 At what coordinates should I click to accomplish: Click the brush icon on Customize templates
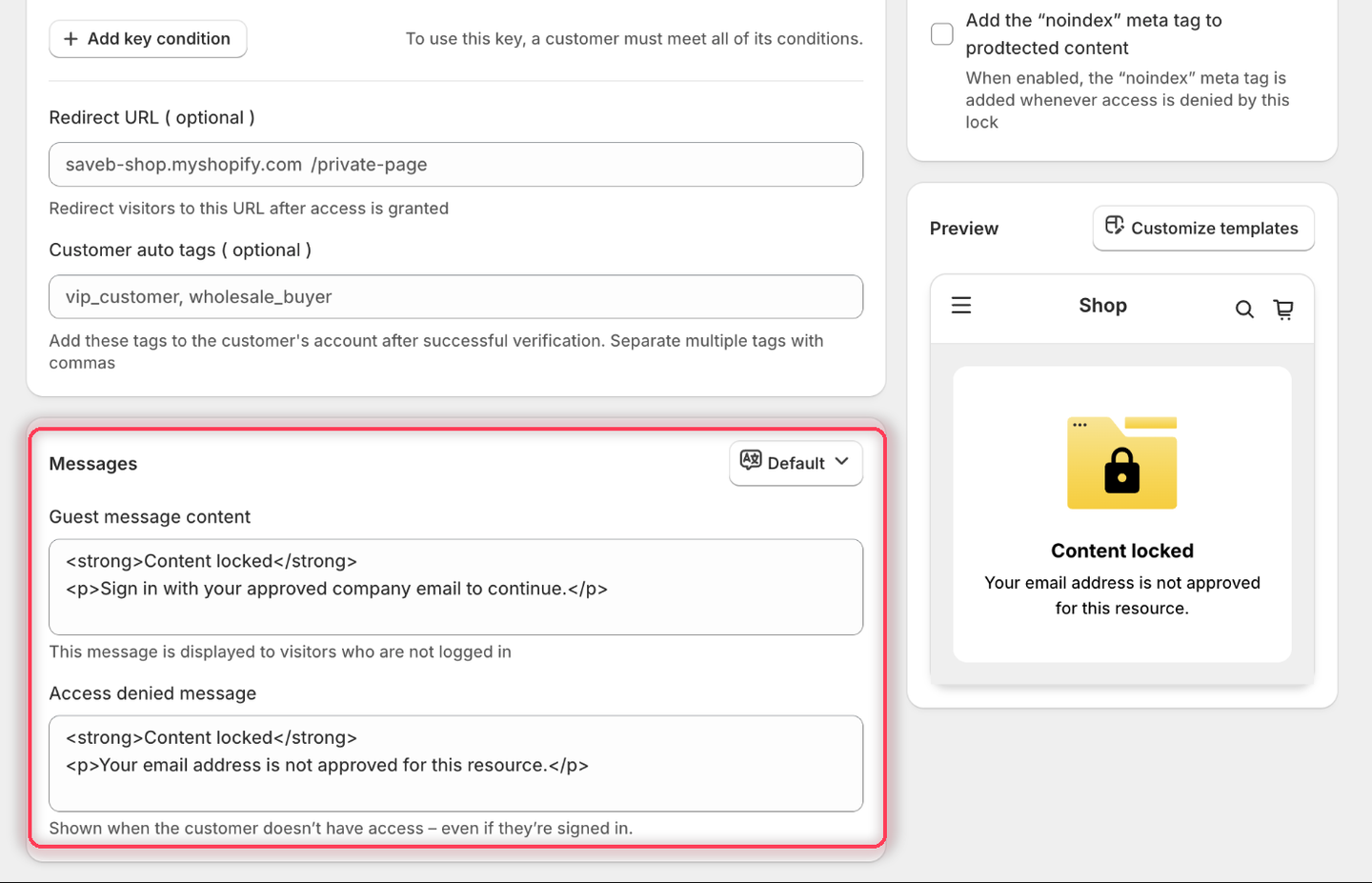click(x=1115, y=226)
